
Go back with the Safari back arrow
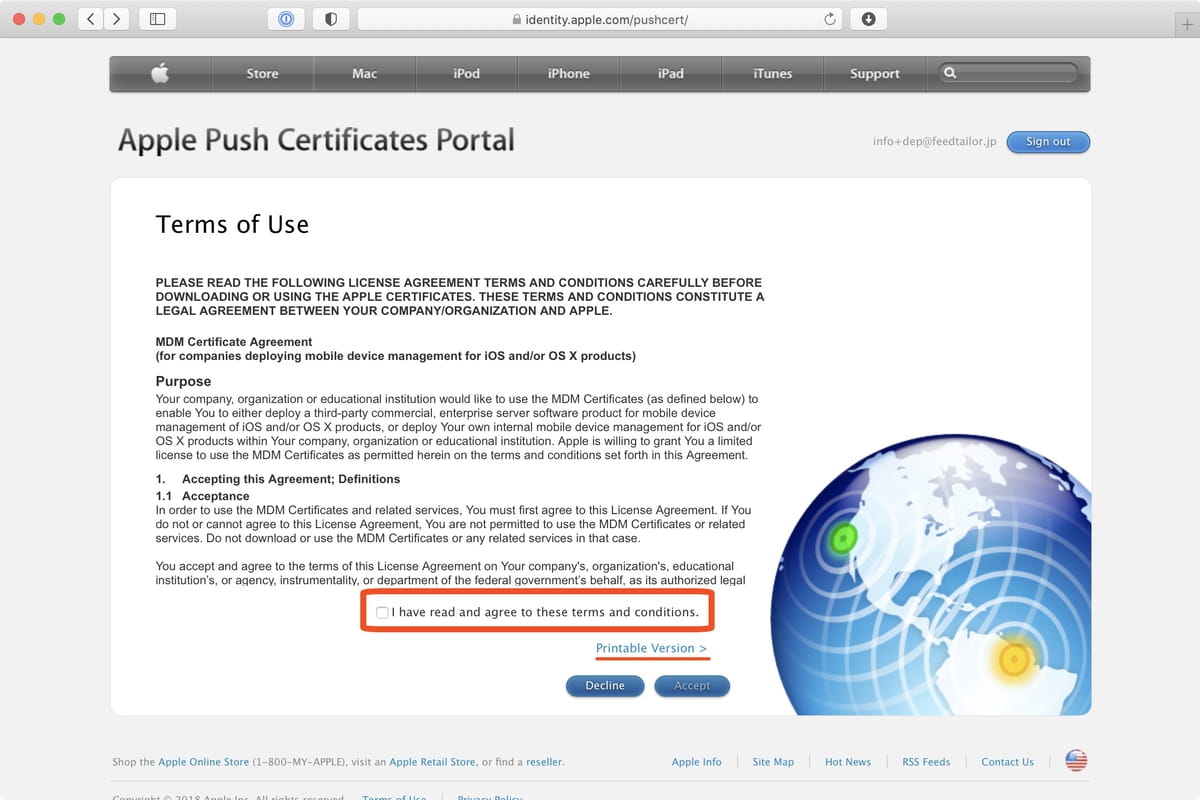coord(90,19)
